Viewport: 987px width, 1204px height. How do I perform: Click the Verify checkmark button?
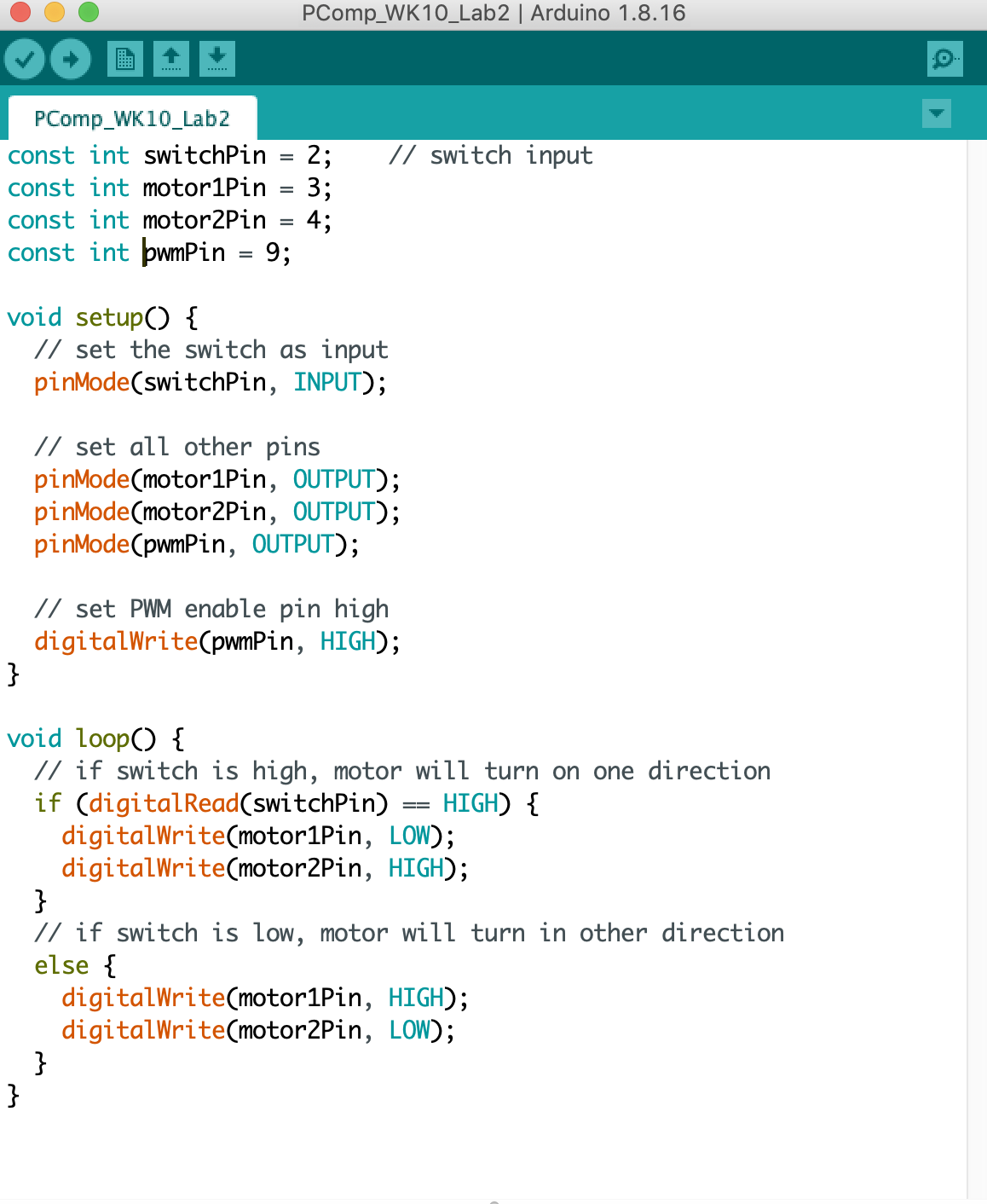coord(25,59)
